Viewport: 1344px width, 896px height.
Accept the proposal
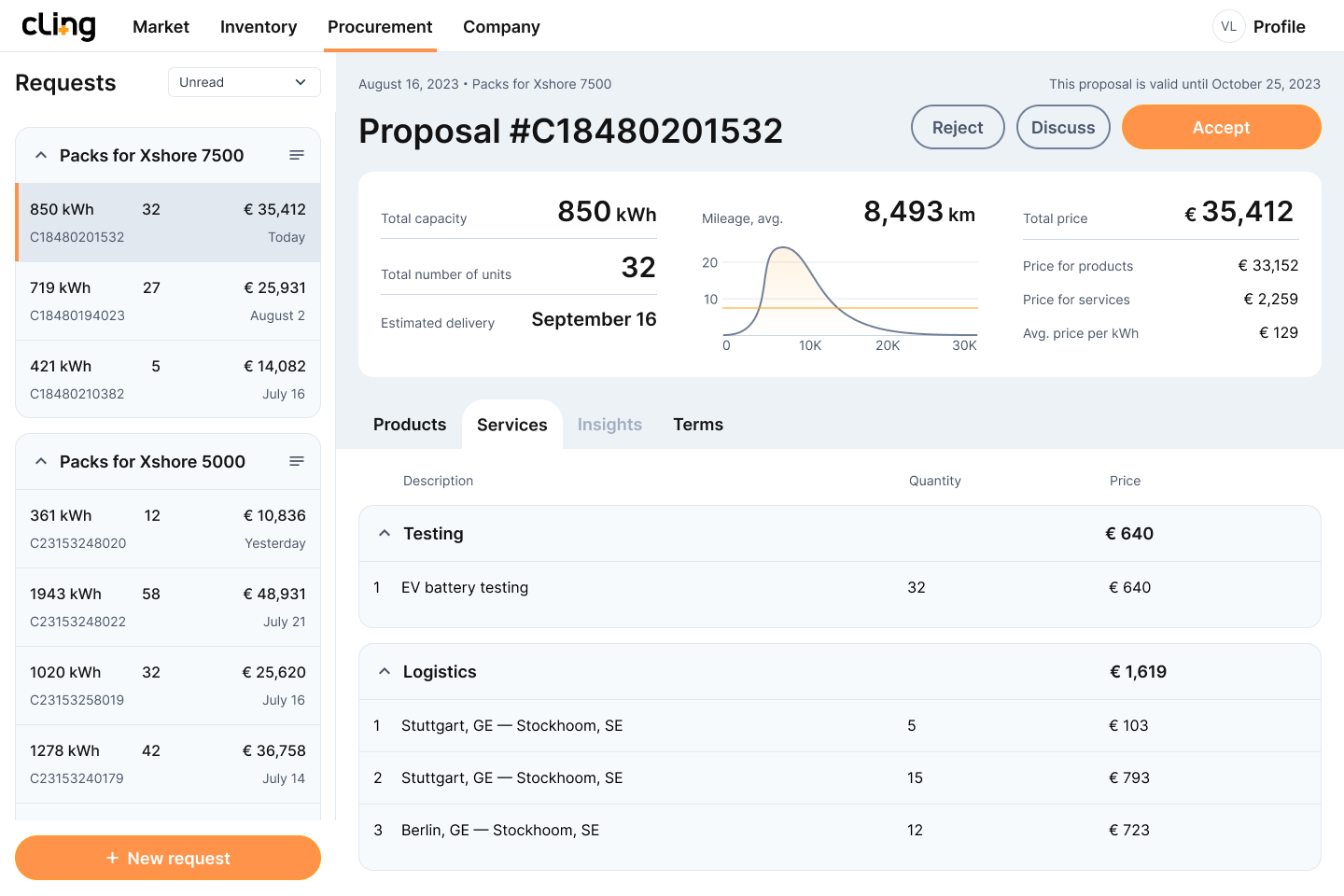point(1222,127)
